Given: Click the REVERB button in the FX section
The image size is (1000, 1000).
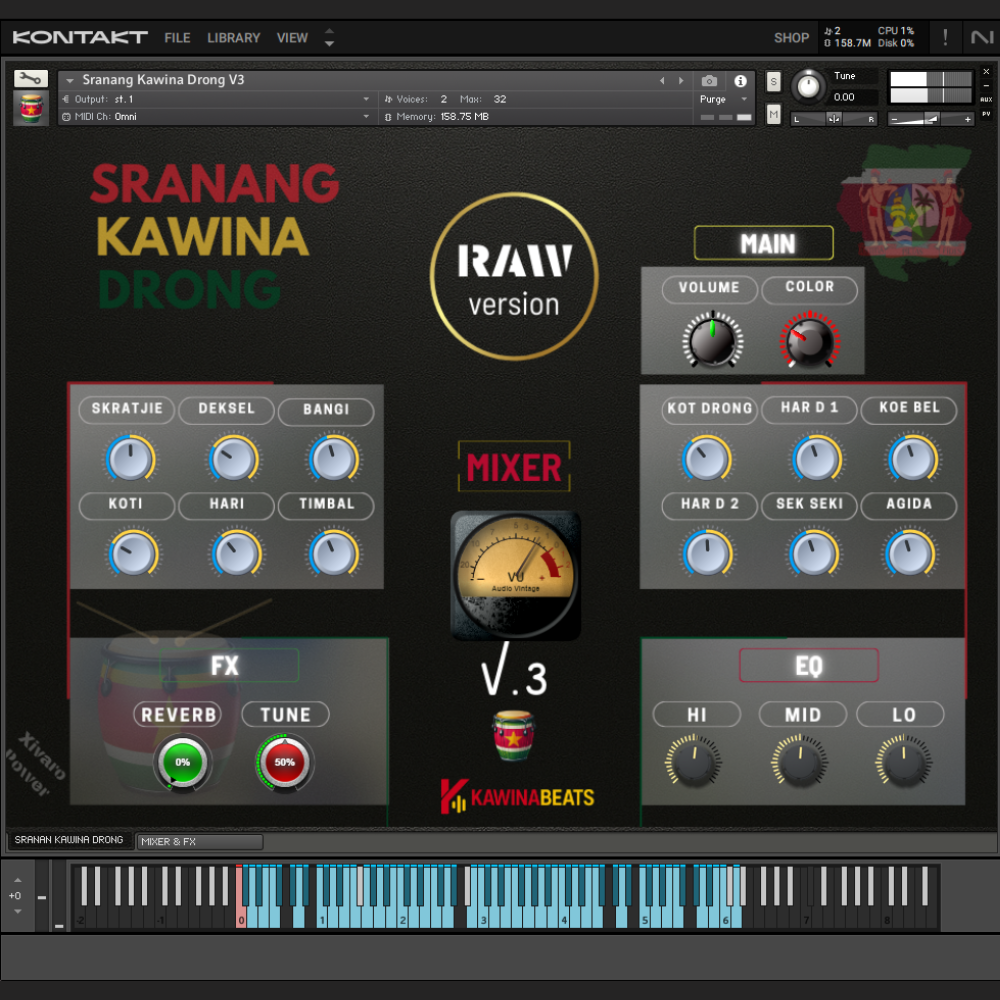Looking at the screenshot, I should tap(179, 714).
